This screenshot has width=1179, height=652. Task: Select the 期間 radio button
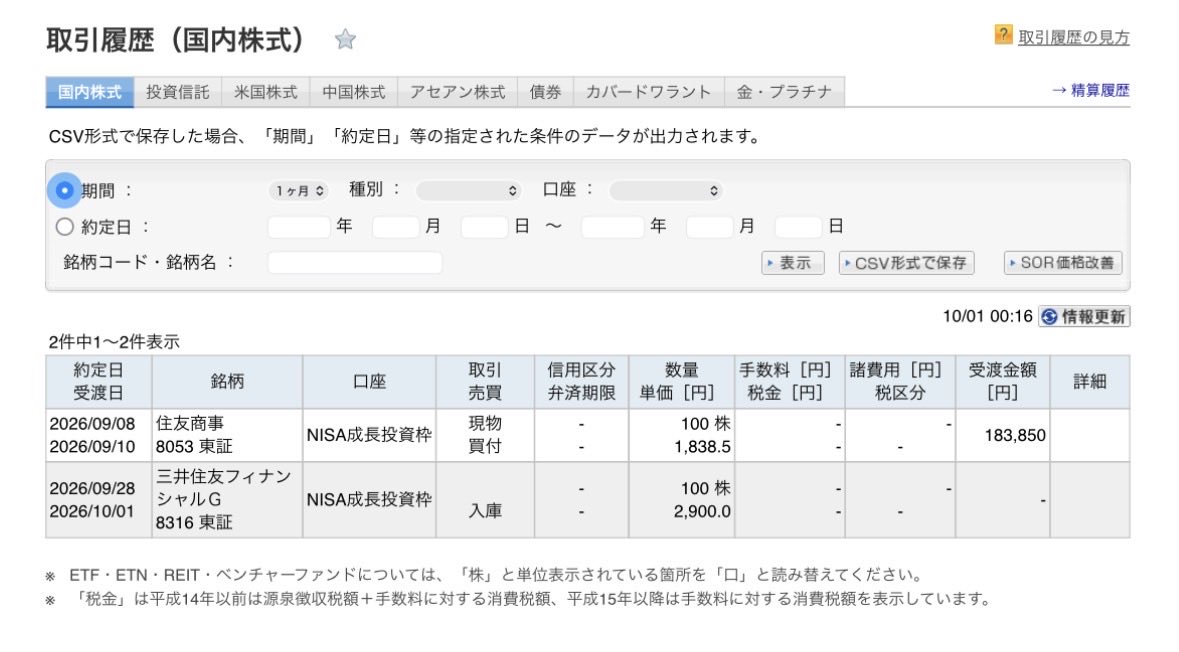point(65,190)
